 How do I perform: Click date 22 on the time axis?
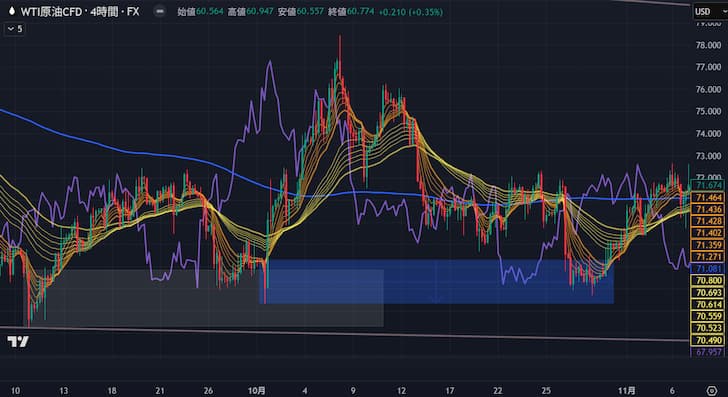coord(498,390)
